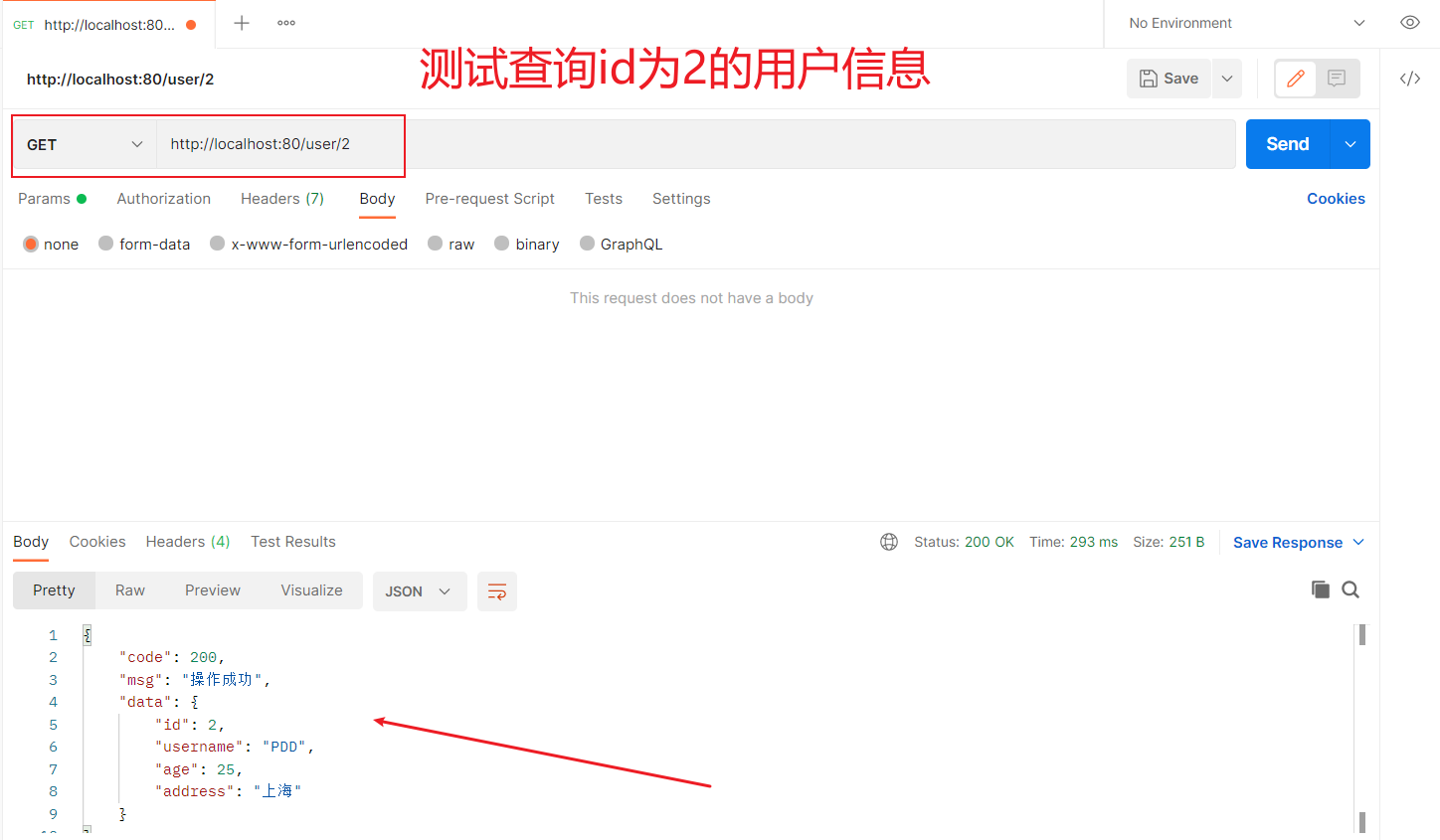This screenshot has height=840, width=1440.
Task: Open the JSON format dropdown
Action: [x=420, y=591]
